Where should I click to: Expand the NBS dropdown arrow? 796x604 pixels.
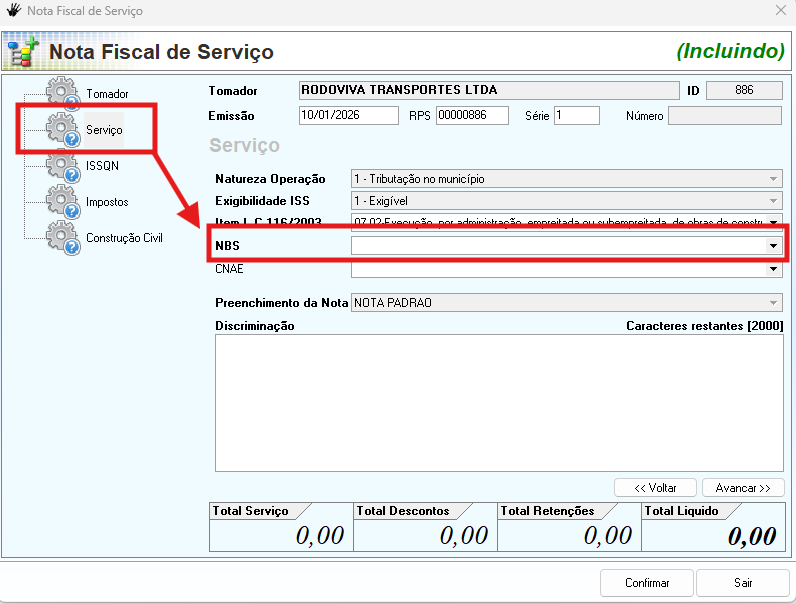tap(773, 245)
